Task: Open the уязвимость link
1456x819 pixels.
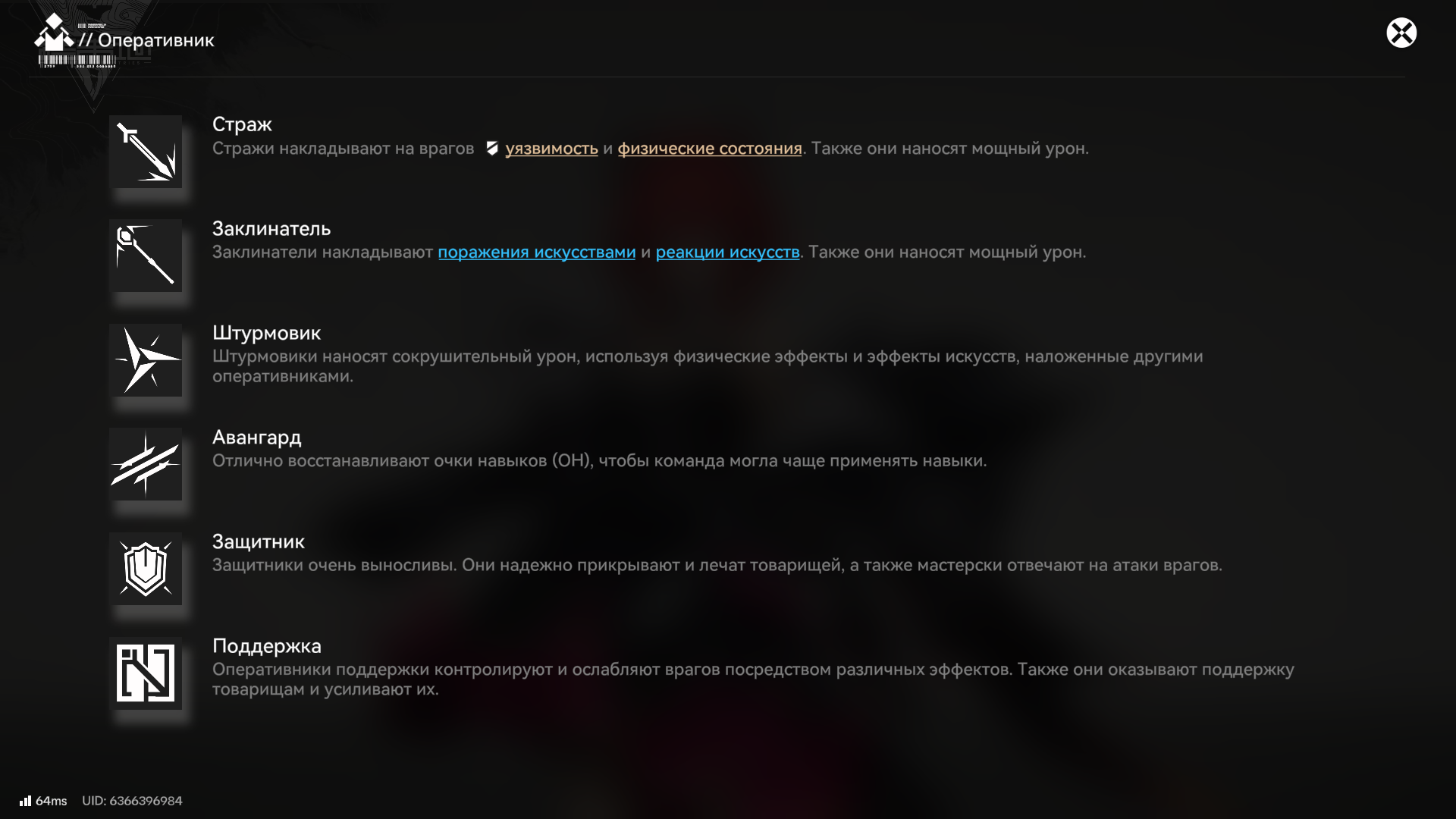Action: click(551, 149)
